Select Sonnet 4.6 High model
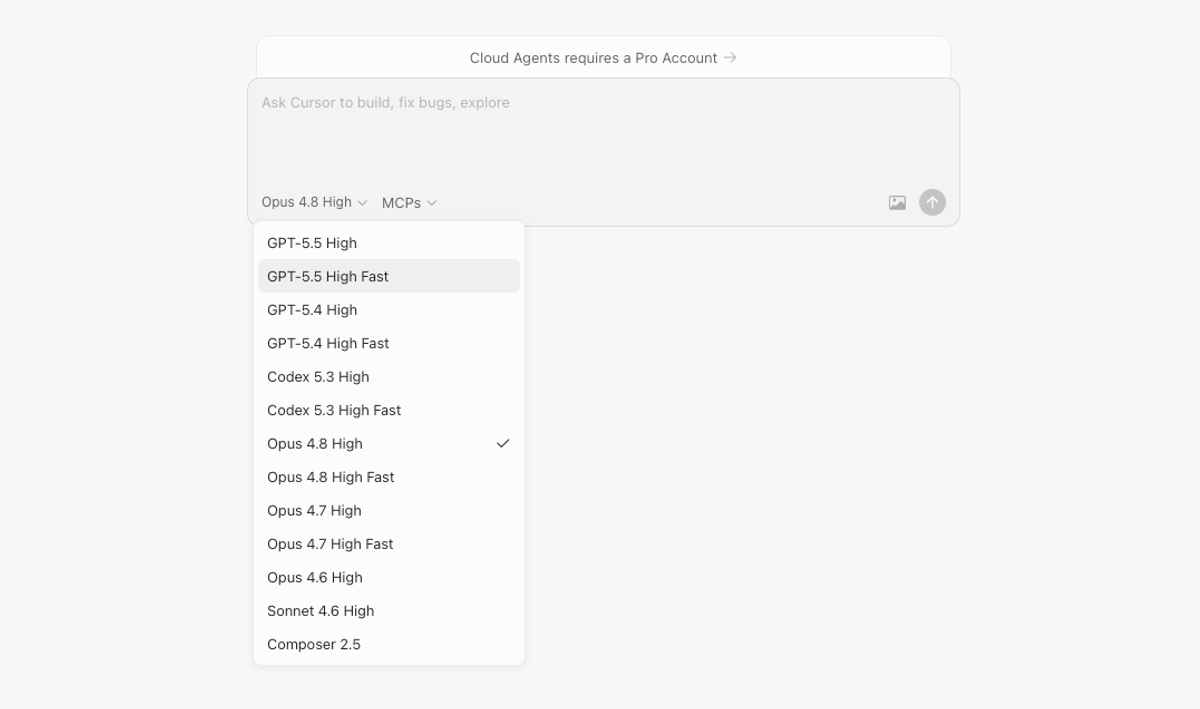 point(389,611)
